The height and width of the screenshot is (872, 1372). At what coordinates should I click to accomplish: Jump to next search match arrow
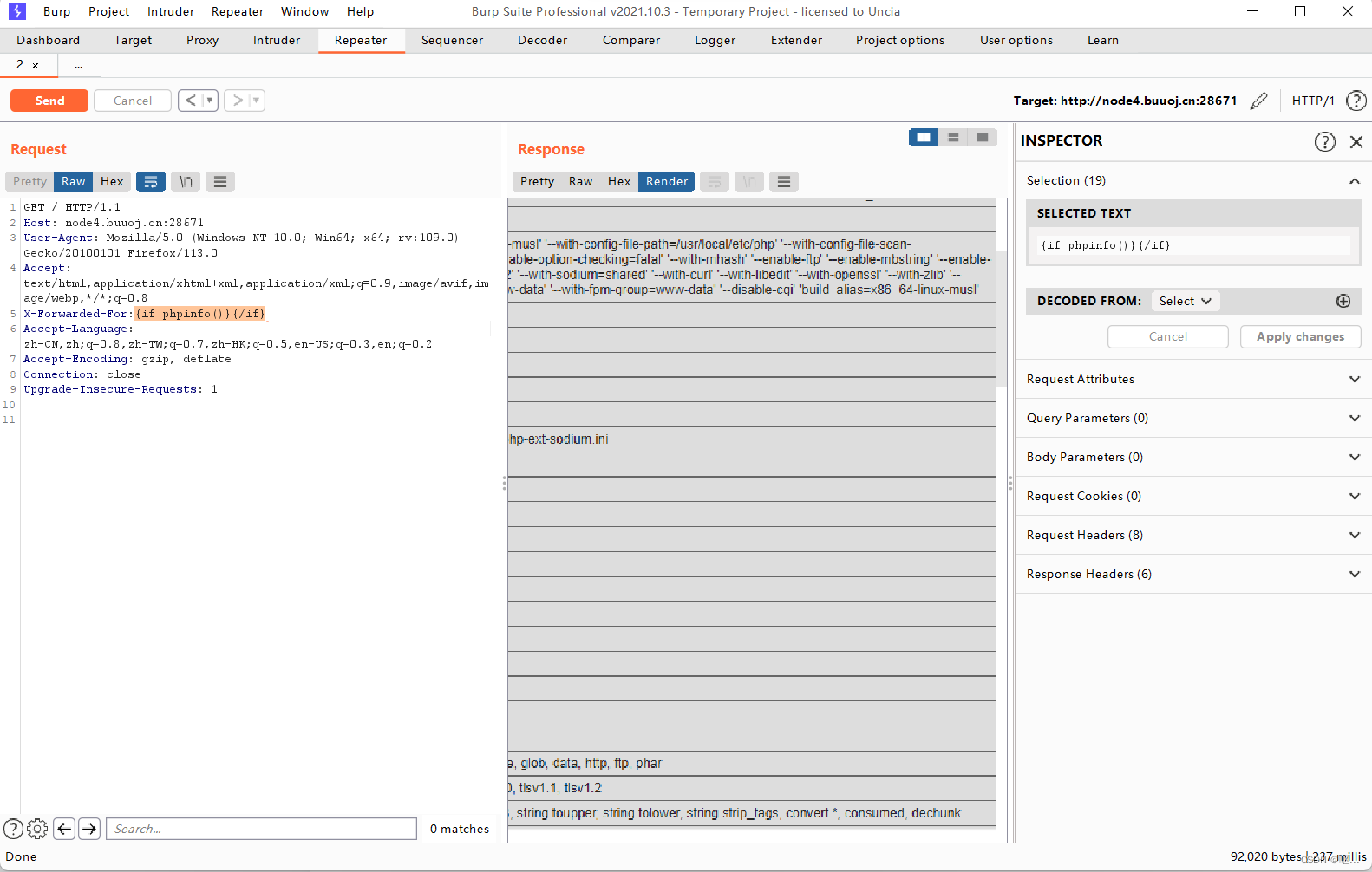[89, 829]
